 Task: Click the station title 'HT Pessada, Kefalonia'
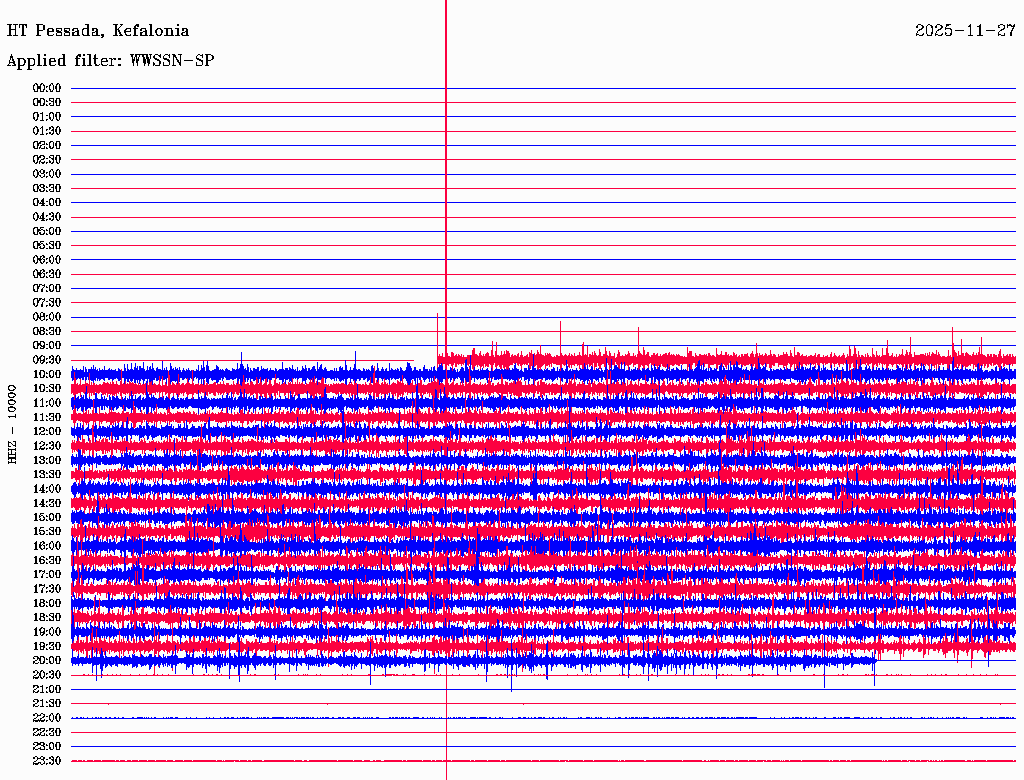pos(98,31)
